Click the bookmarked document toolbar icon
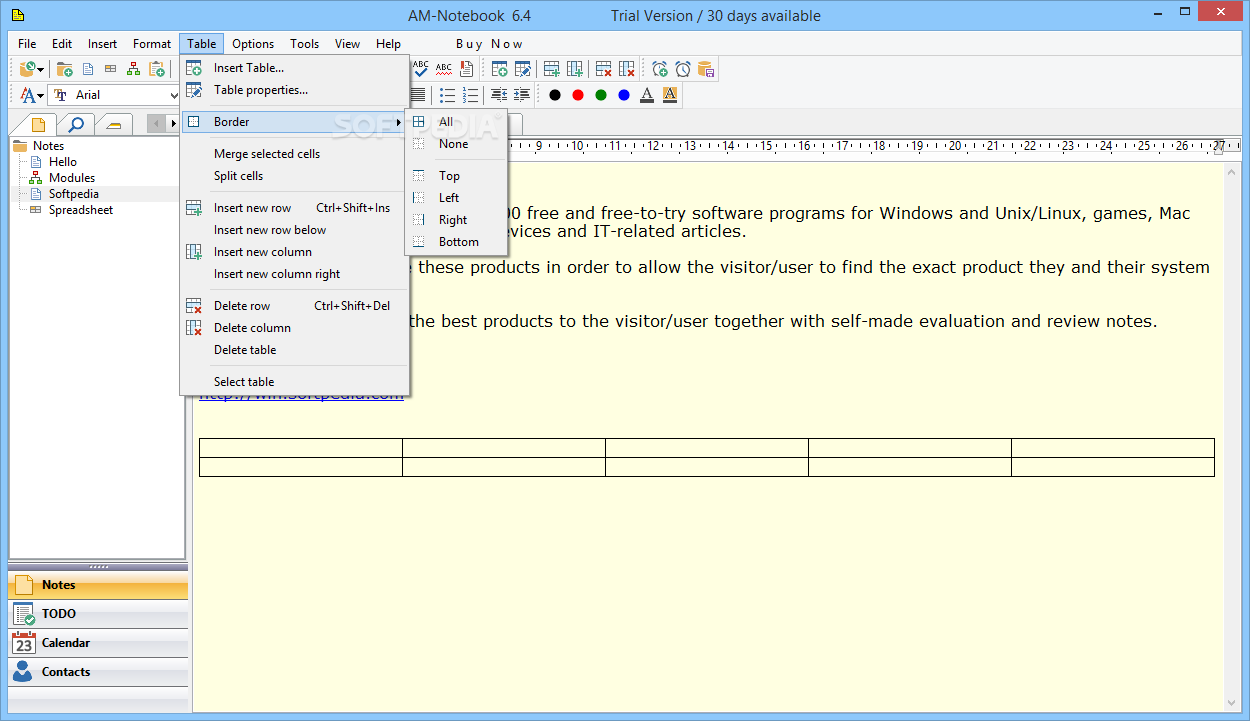Screen dimensions: 1250x721 click(x=467, y=69)
